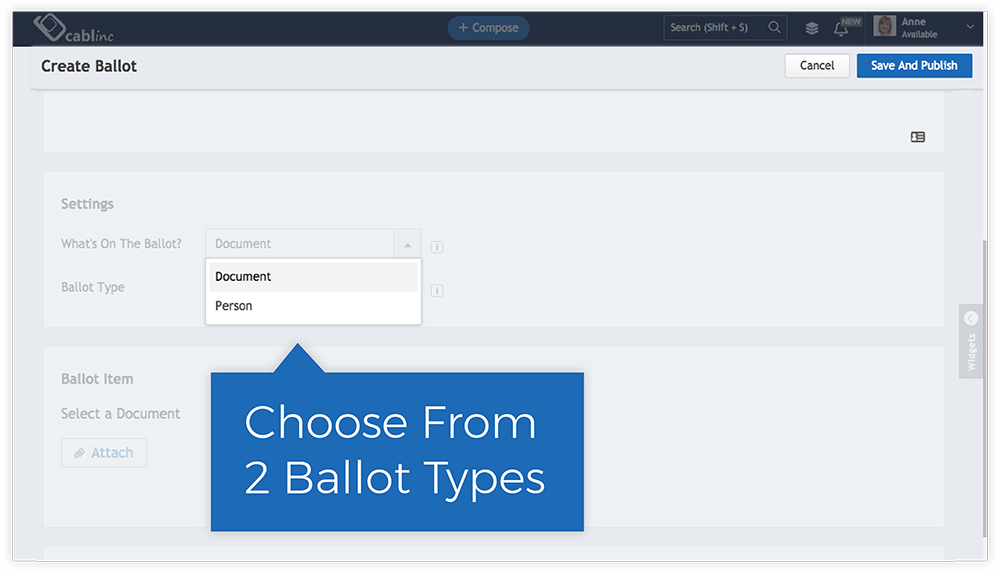The height and width of the screenshot is (573, 1000).
Task: Click info icon beside ballot content dropdown
Action: (437, 247)
